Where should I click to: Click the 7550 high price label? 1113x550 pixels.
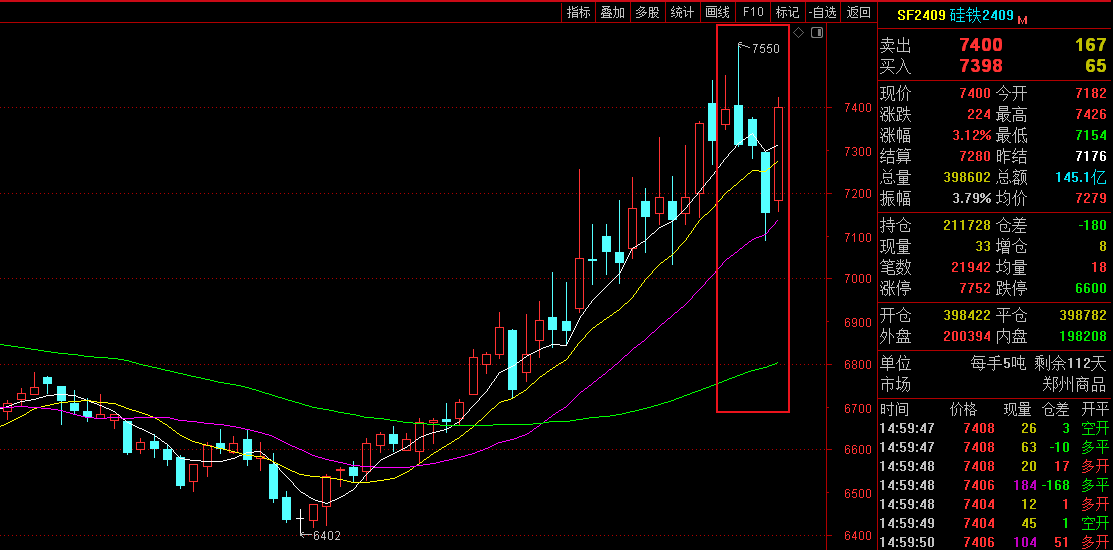tap(765, 48)
